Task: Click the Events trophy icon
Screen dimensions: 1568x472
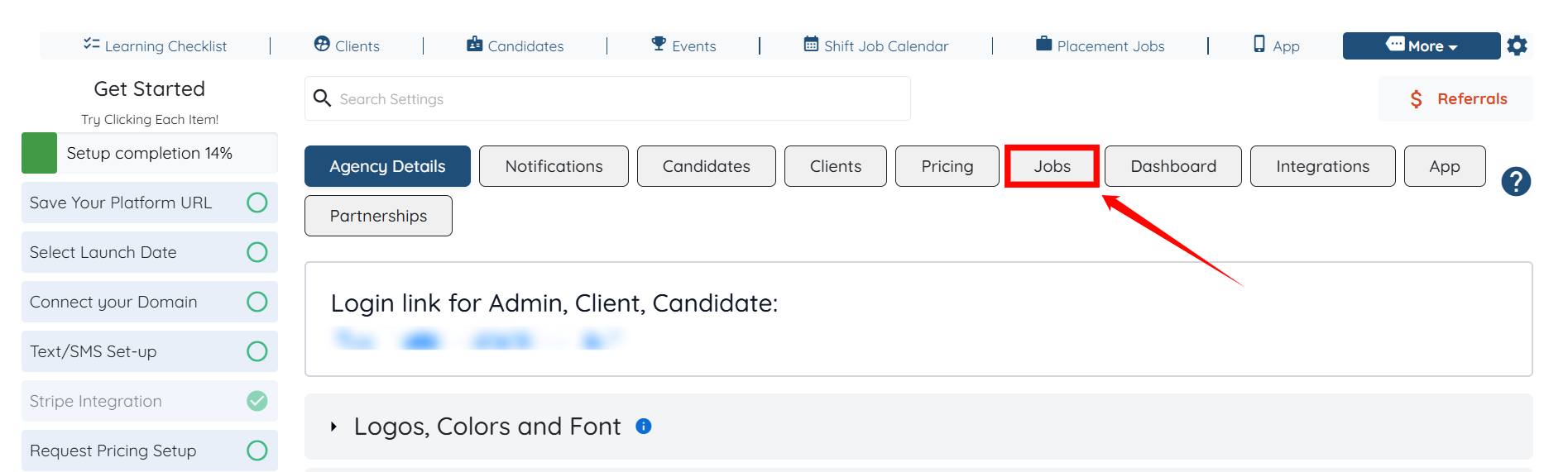Action: pyautogui.click(x=659, y=44)
